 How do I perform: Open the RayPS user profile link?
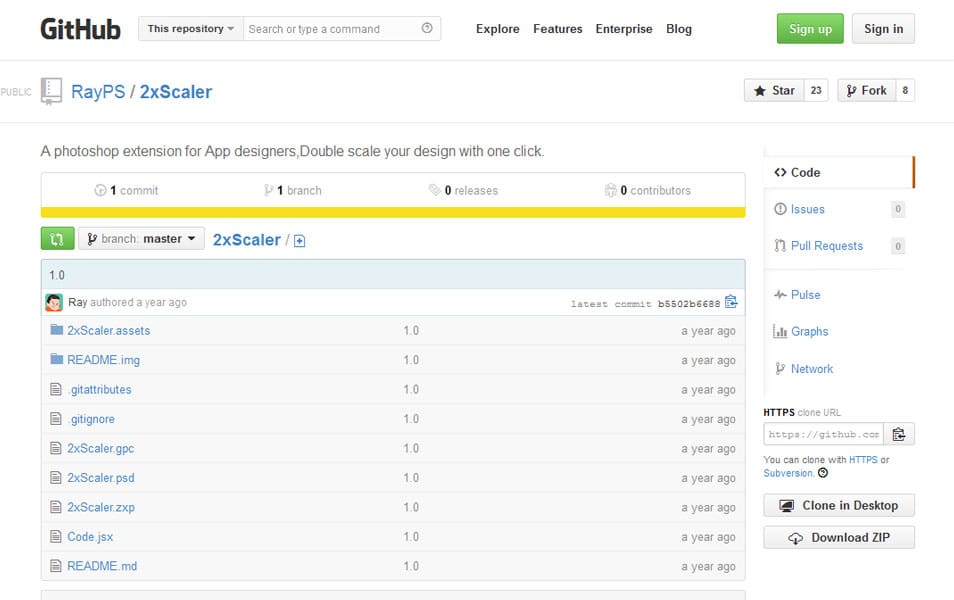coord(98,92)
